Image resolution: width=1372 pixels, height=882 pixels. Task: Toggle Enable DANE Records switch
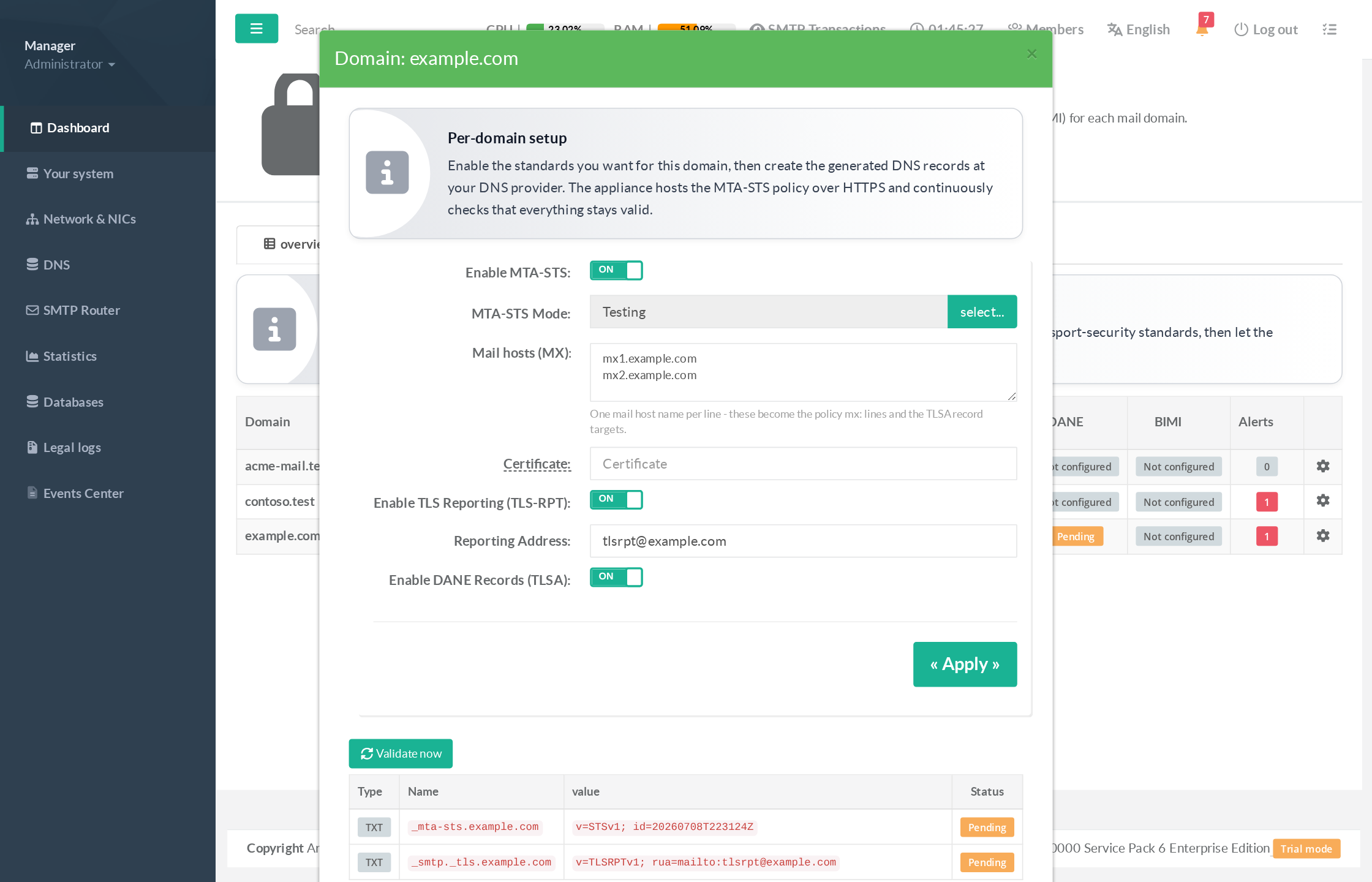pyautogui.click(x=616, y=577)
